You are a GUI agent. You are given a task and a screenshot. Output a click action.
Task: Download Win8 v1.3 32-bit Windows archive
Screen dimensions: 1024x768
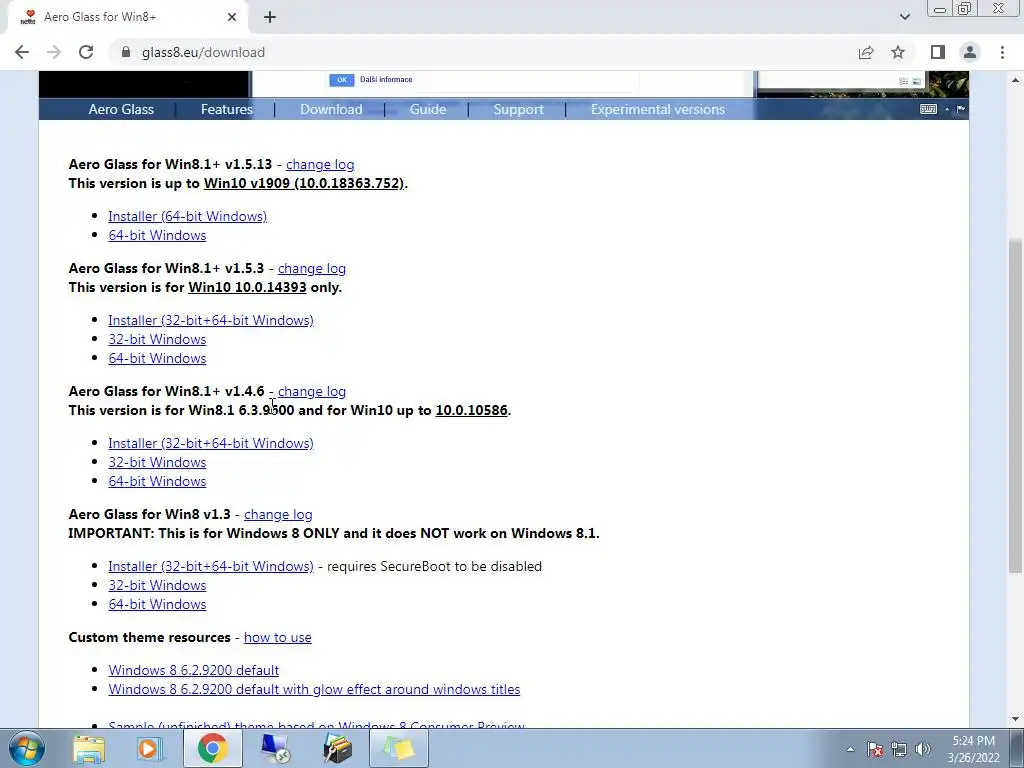157,585
